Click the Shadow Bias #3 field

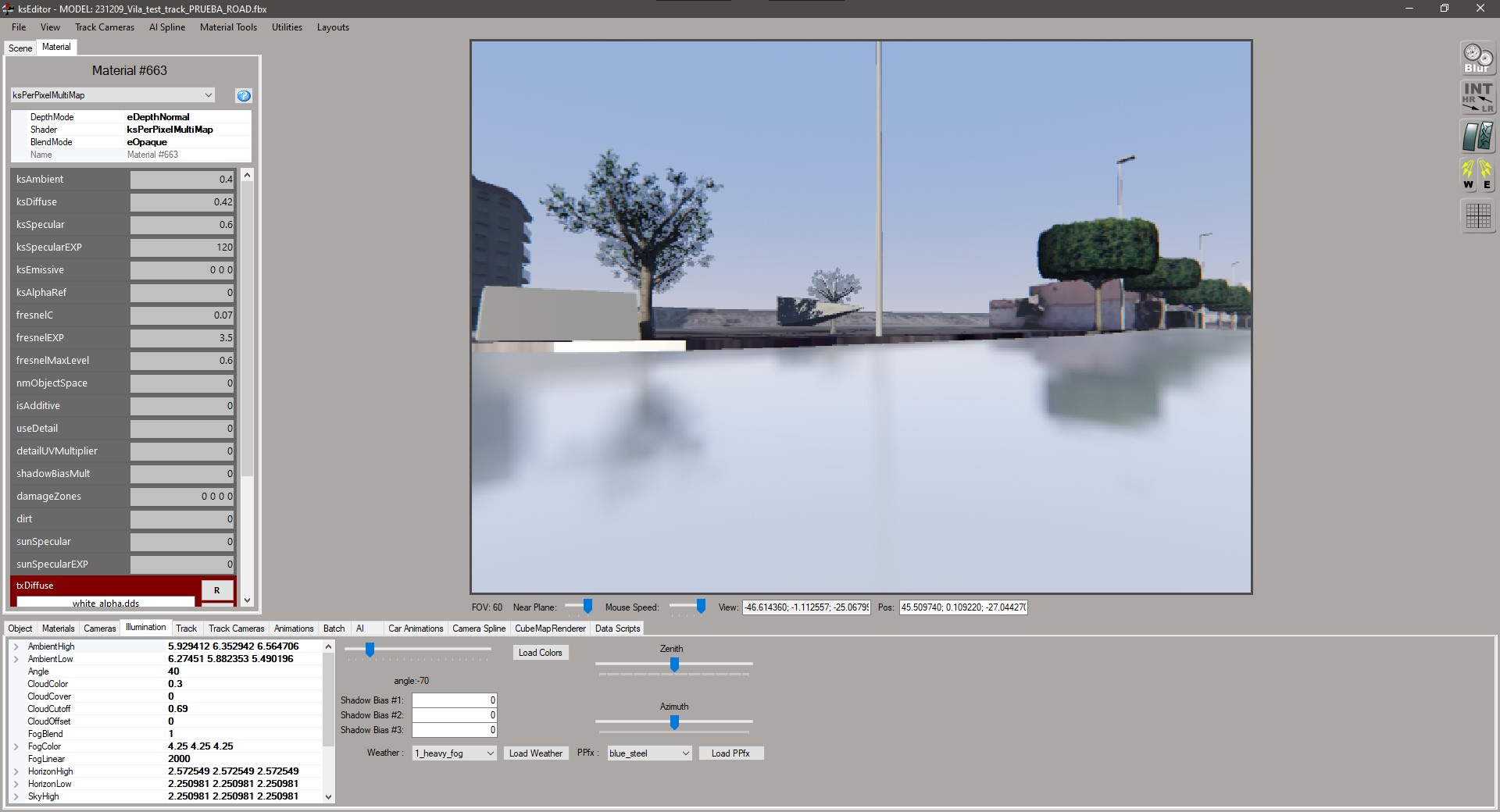[455, 730]
